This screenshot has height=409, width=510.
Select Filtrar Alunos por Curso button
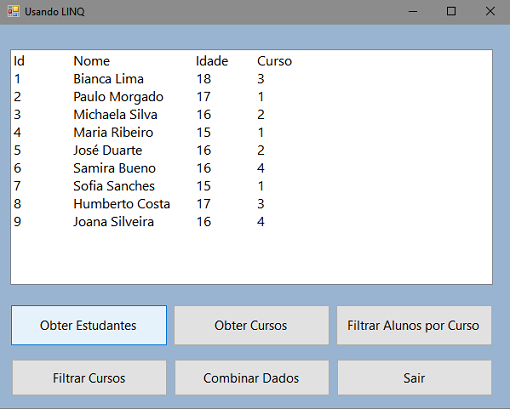[x=414, y=325]
